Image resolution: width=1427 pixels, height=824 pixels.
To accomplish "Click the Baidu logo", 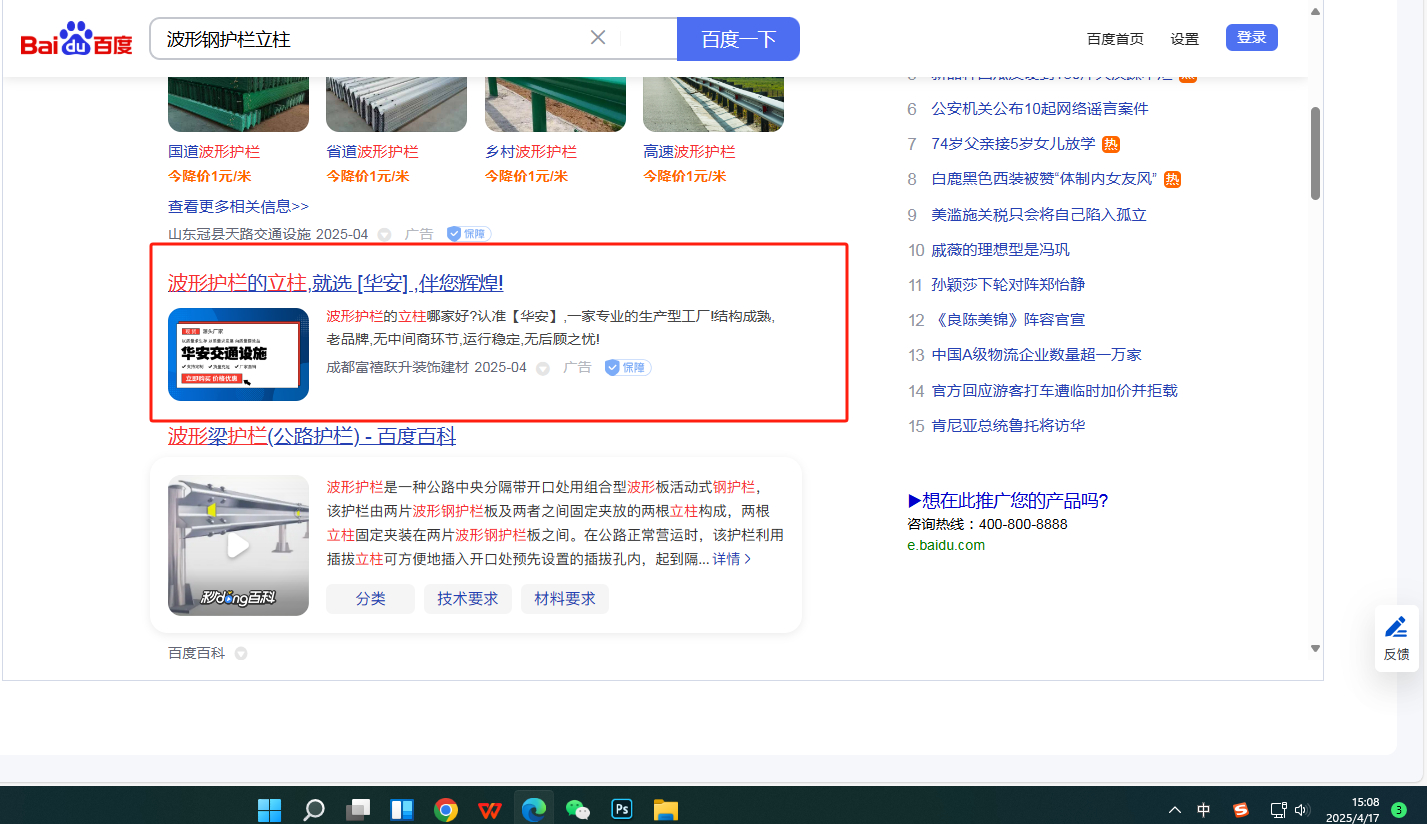I will point(76,40).
